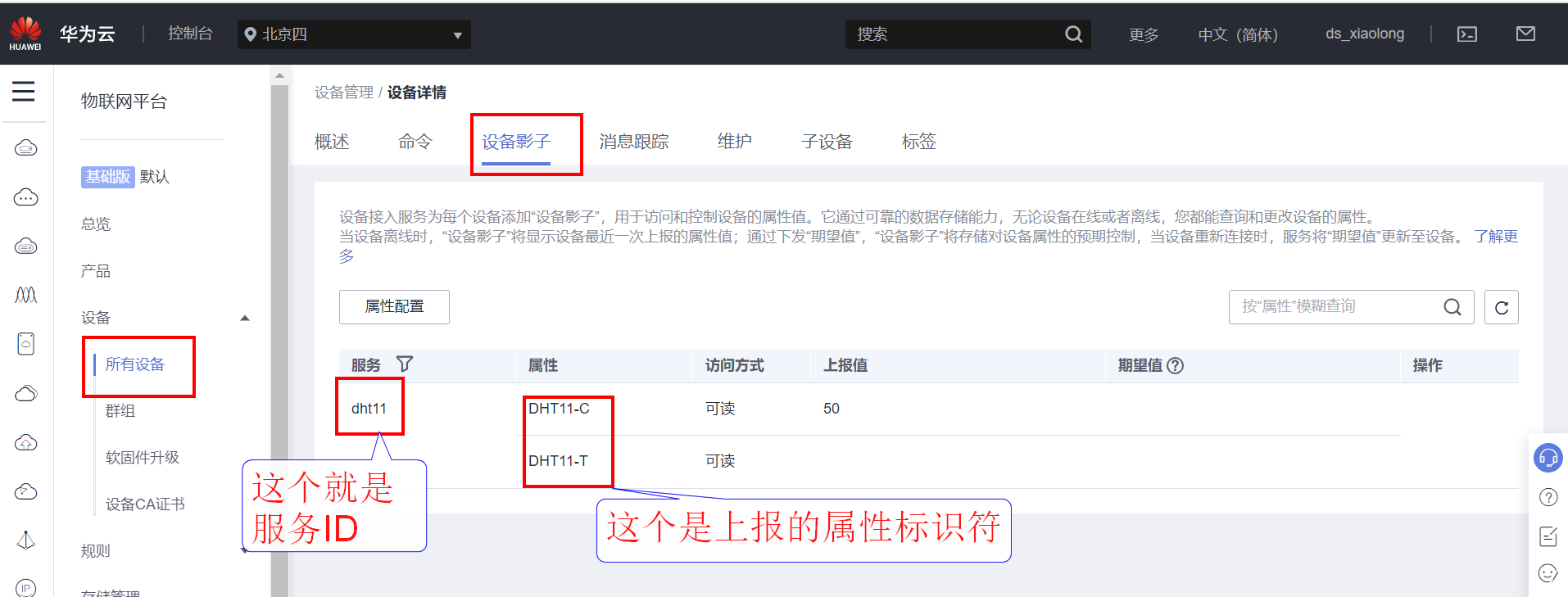Click the network tower sidebar icon
The width and height of the screenshot is (1568, 597).
26,540
